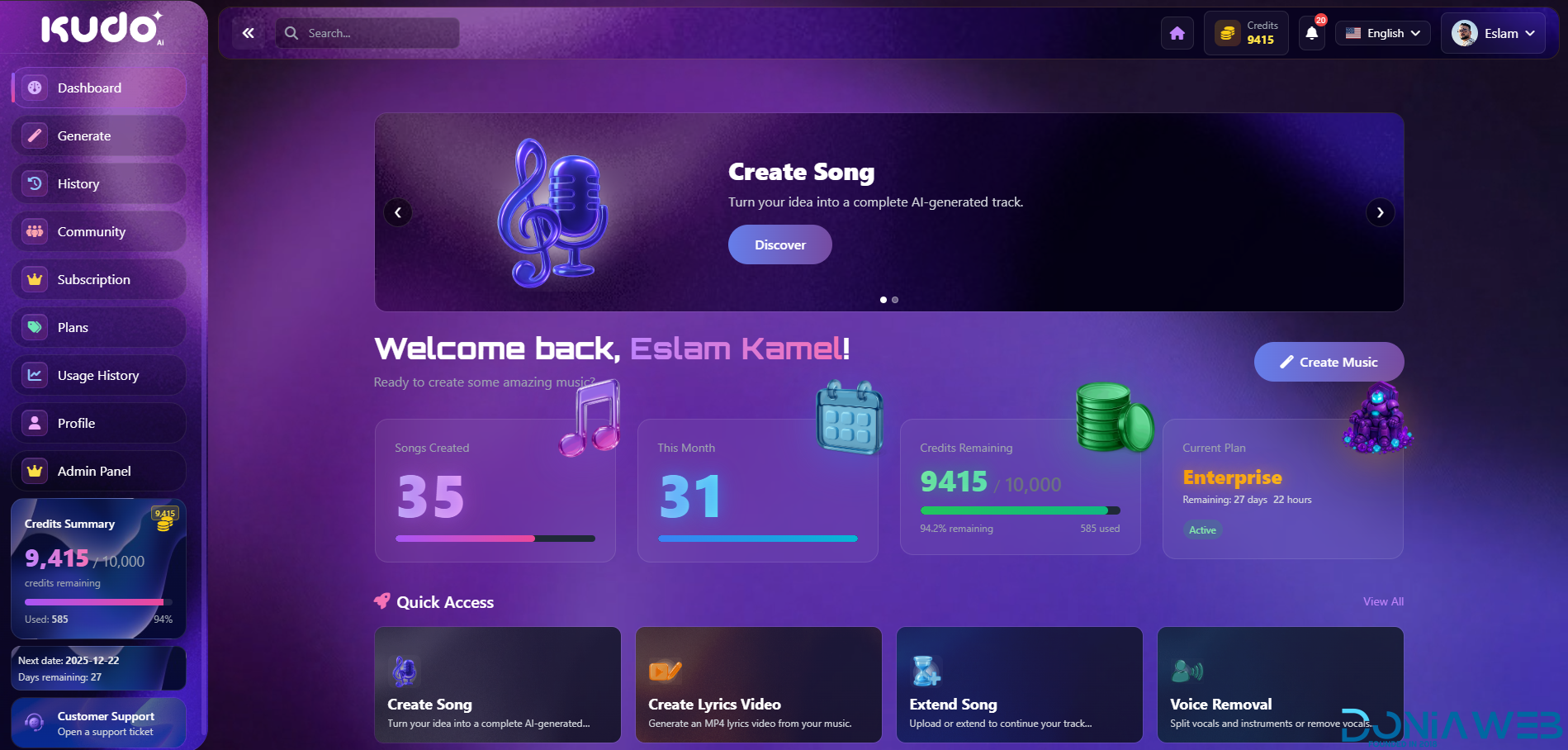The width and height of the screenshot is (1568, 750).
Task: Open Admin Panel in the sidebar
Action: (98, 471)
